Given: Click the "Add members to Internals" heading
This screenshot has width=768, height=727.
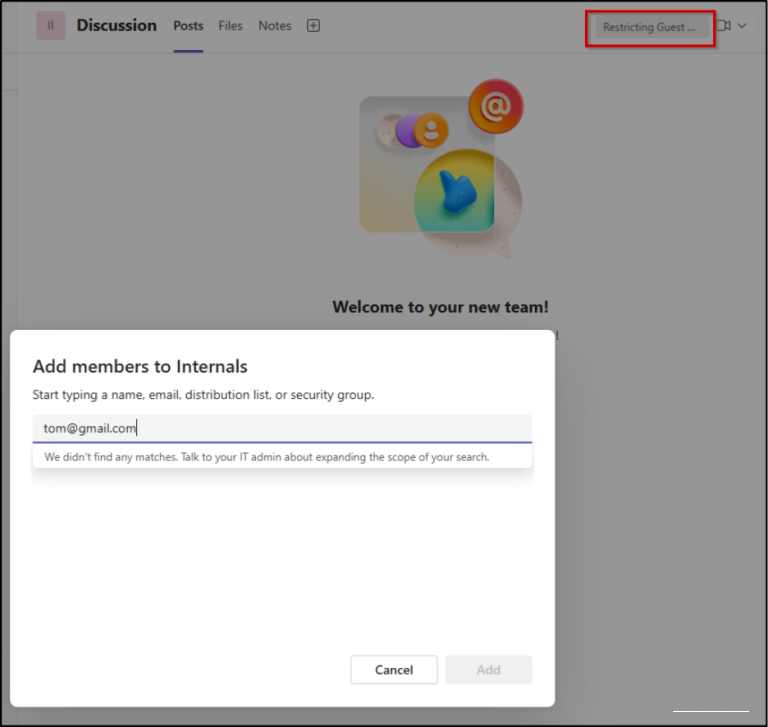Looking at the screenshot, I should click(x=140, y=366).
